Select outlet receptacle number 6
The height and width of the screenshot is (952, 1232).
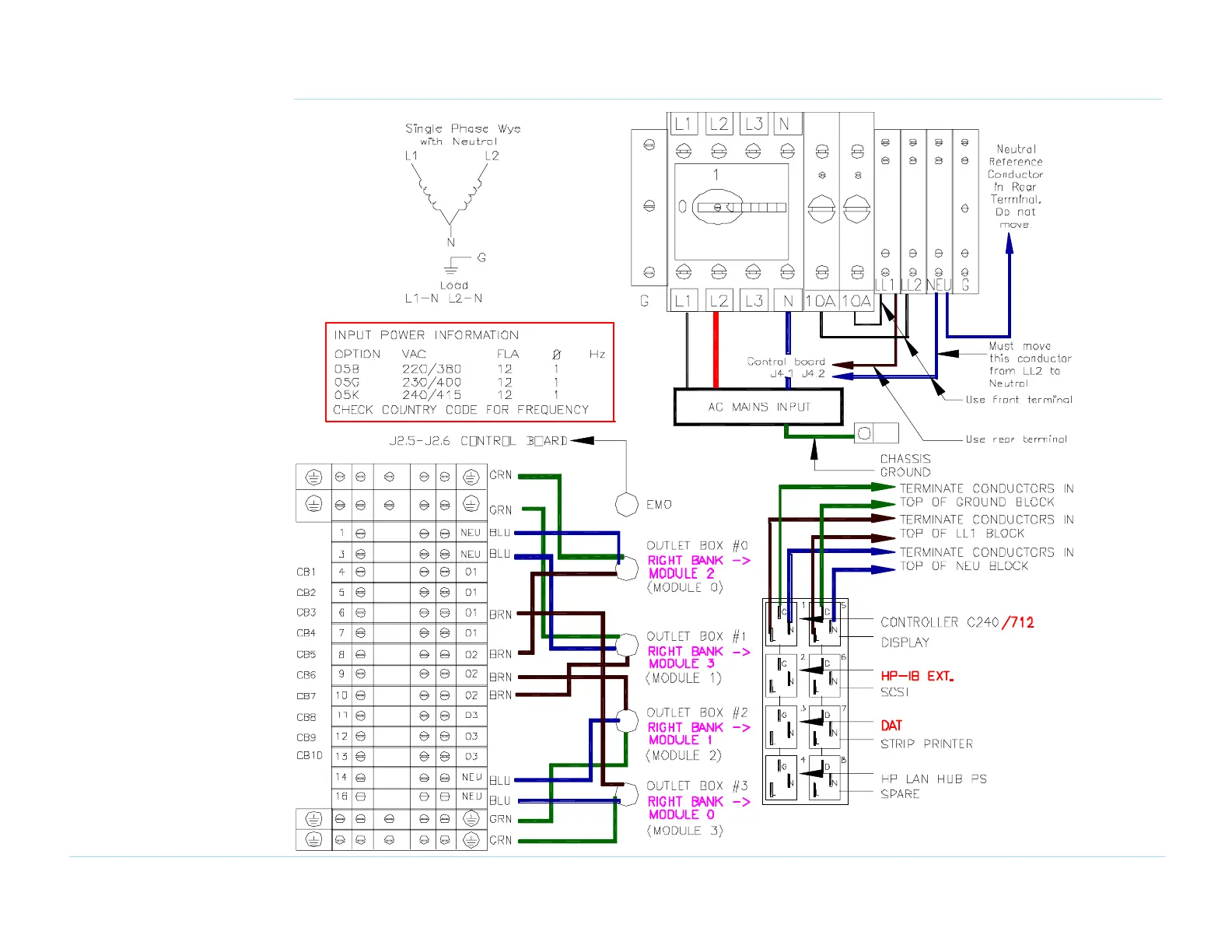click(x=824, y=676)
